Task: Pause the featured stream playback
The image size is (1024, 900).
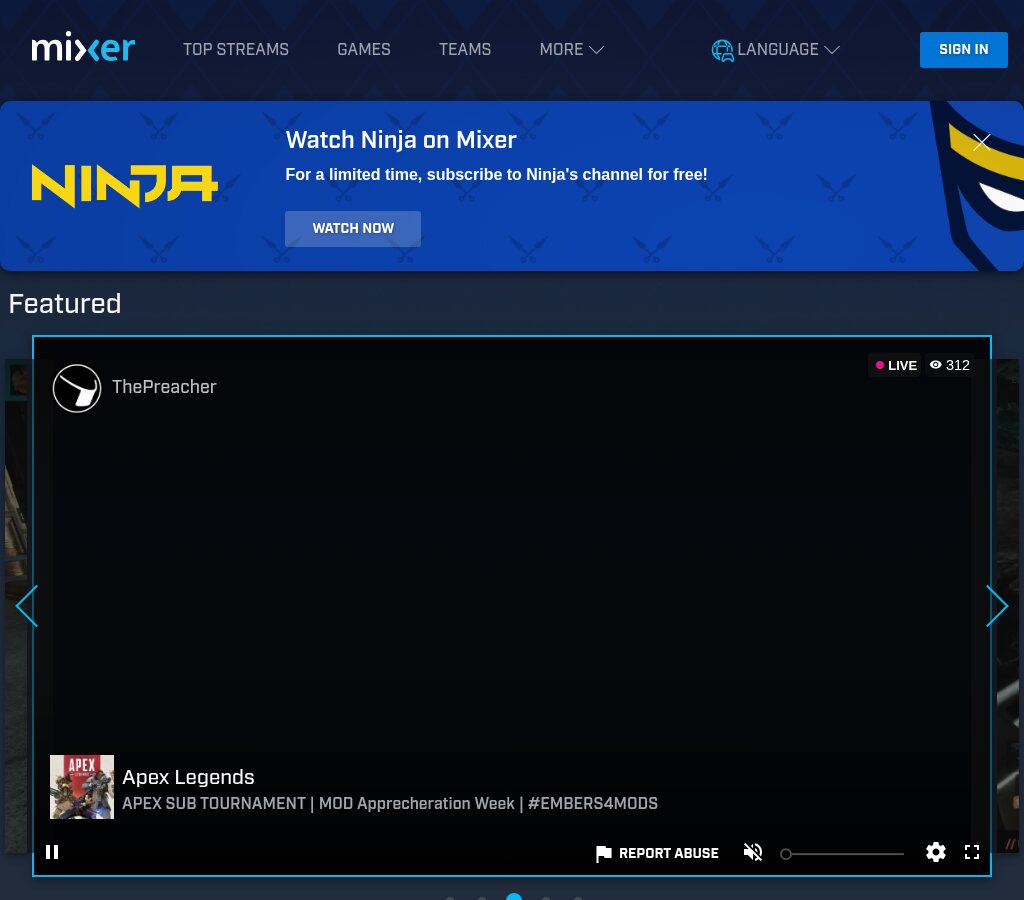Action: click(x=52, y=852)
